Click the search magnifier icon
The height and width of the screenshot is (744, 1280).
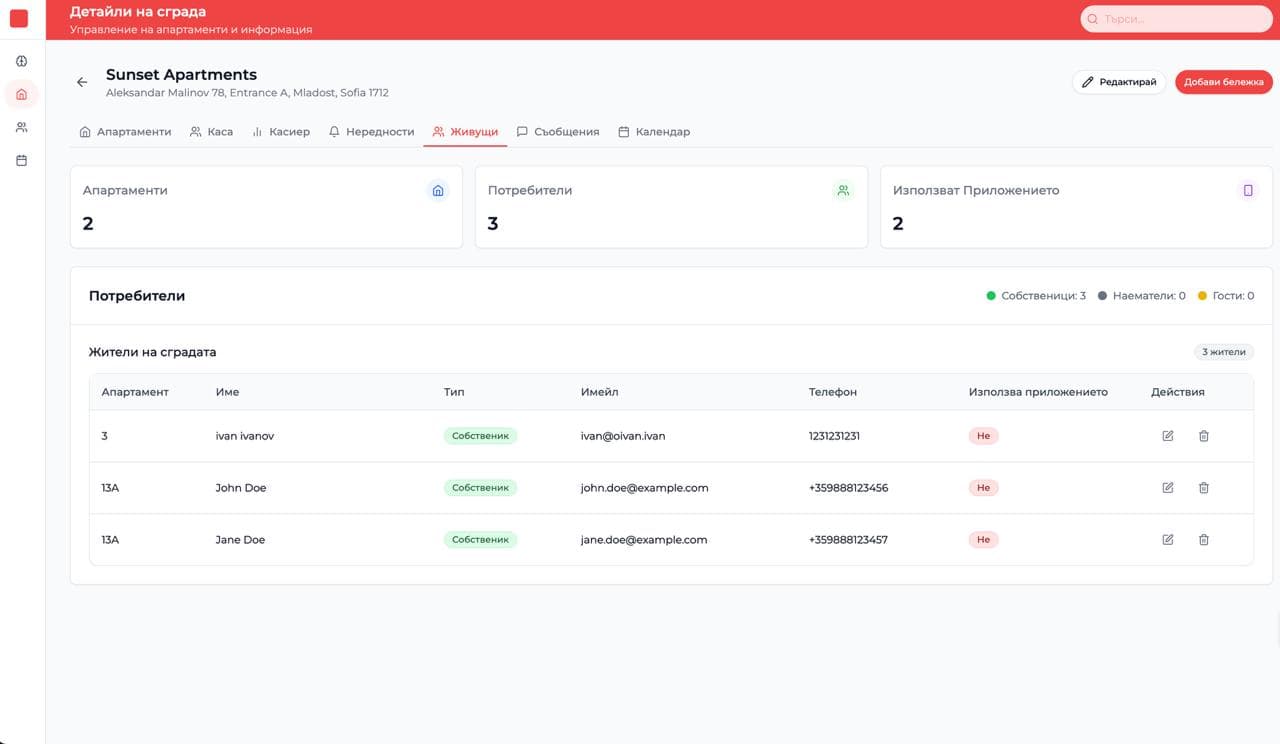click(x=1093, y=19)
